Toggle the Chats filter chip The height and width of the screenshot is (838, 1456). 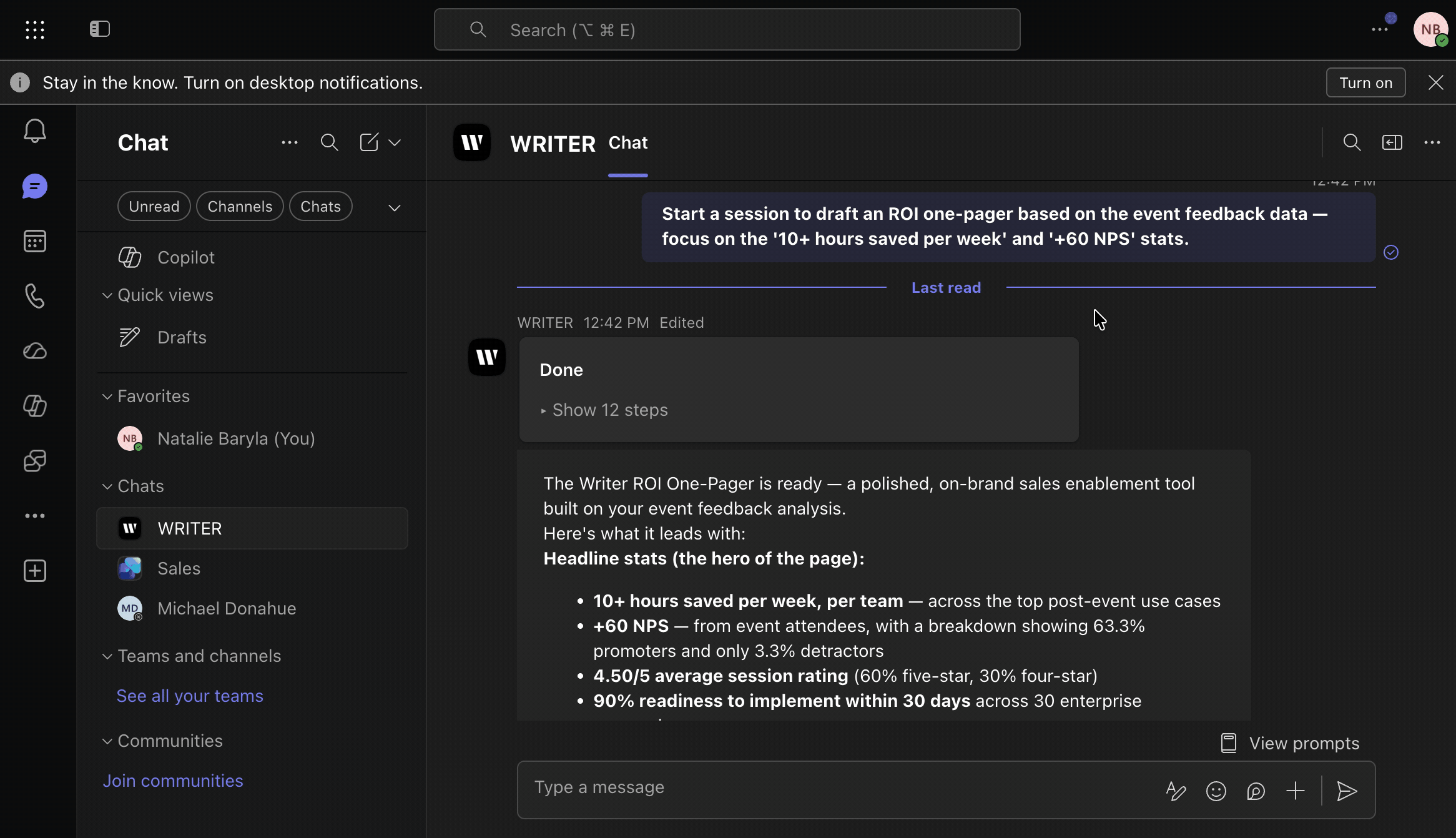point(321,206)
